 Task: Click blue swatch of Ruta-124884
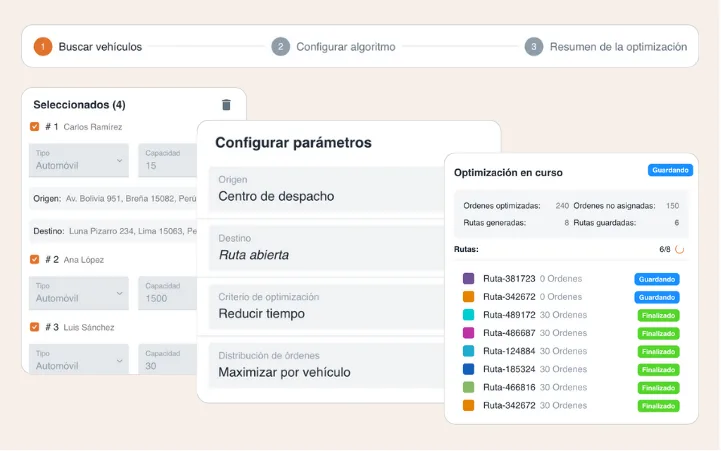click(x=468, y=351)
